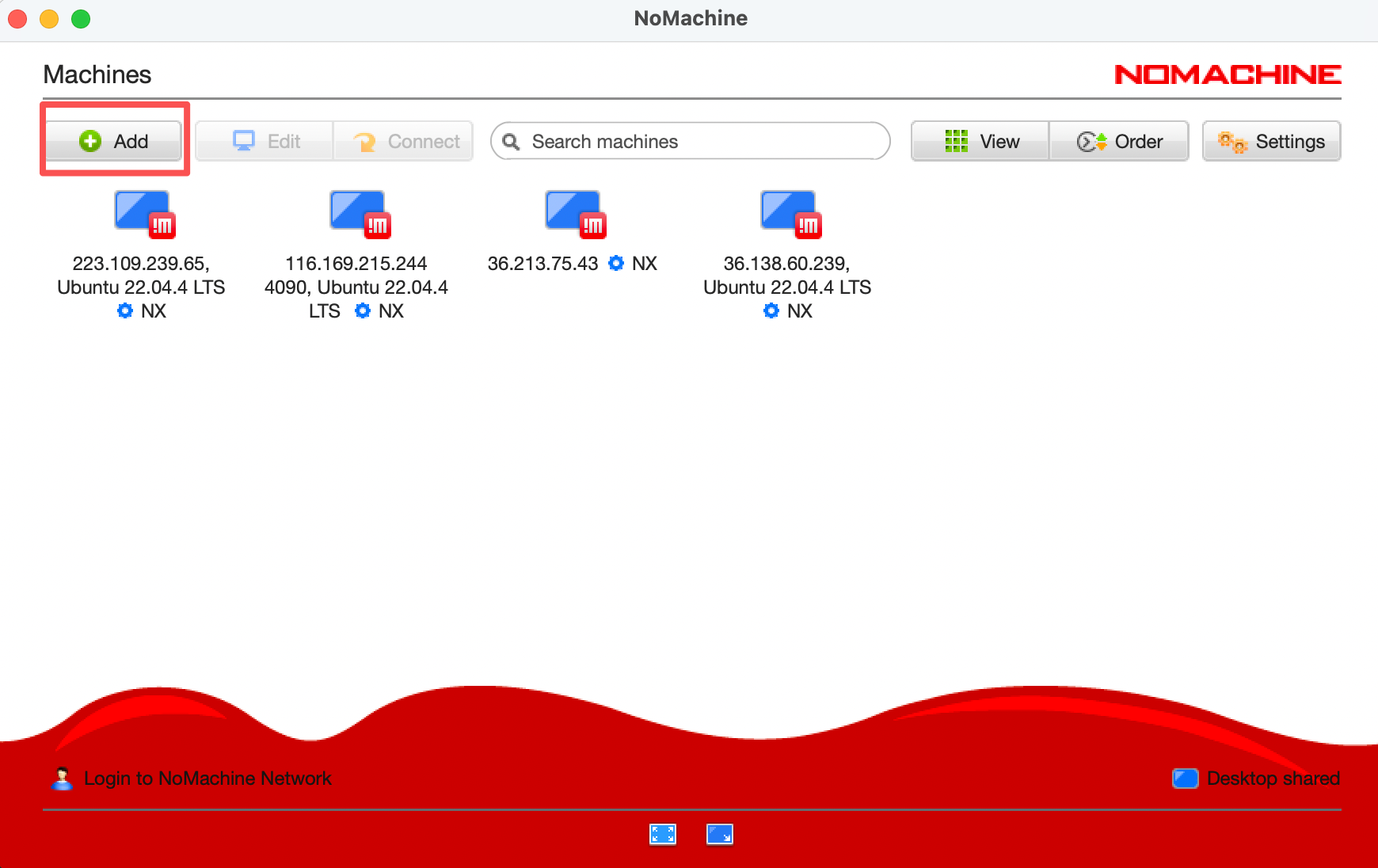
Task: Click the Edit button in toolbar
Action: 265,141
